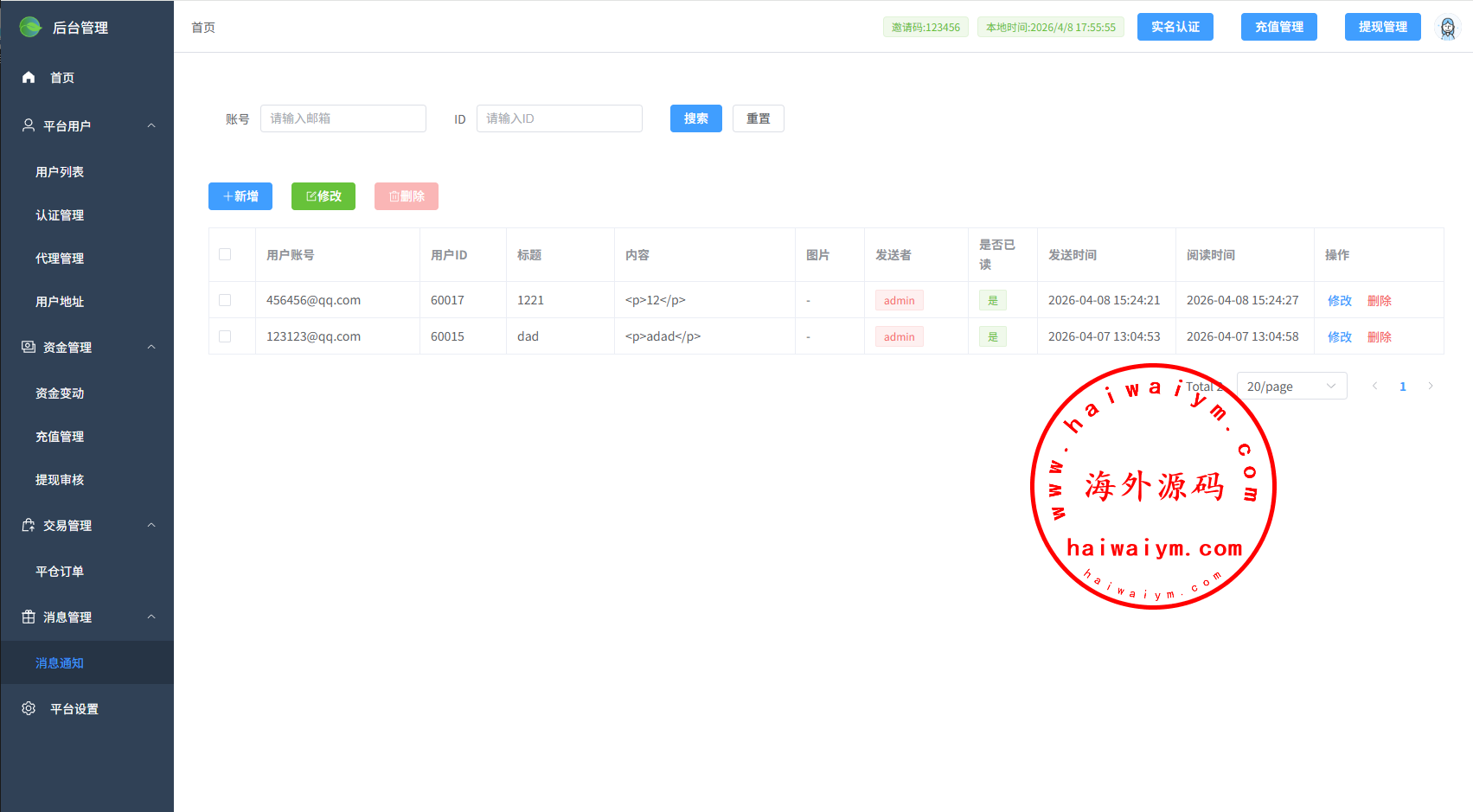Click the home icon in sidebar

[29, 78]
